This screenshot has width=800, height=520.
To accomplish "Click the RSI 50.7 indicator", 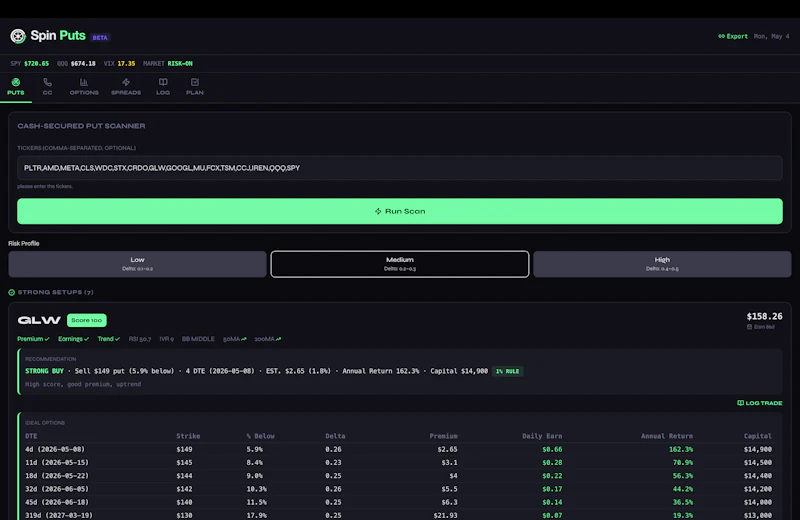I will 140,339.
